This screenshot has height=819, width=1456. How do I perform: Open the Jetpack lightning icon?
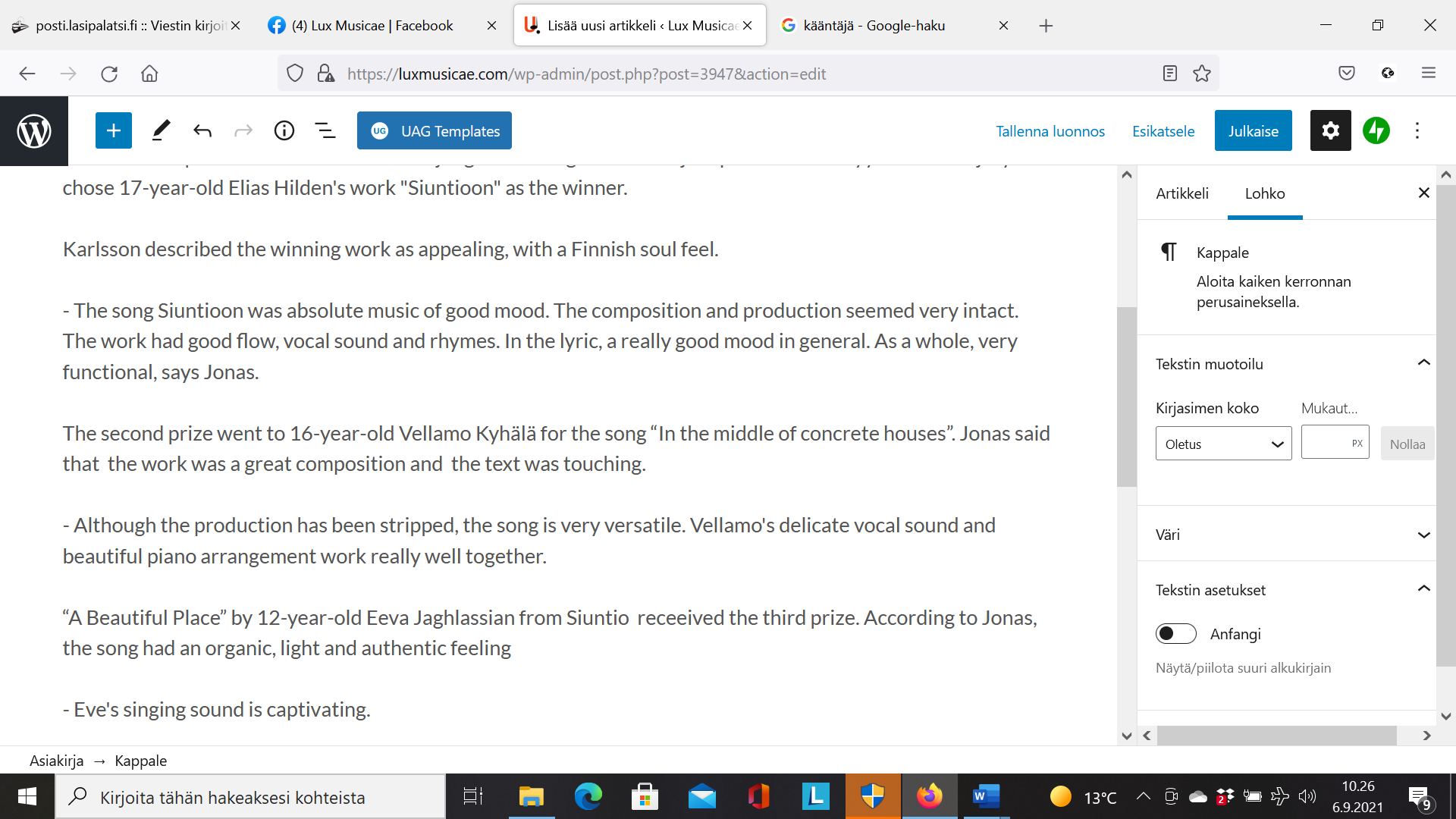(x=1376, y=130)
